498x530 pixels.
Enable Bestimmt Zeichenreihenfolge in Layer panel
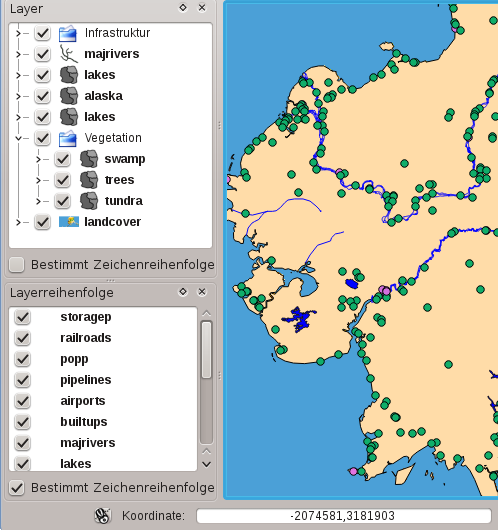coord(17,265)
